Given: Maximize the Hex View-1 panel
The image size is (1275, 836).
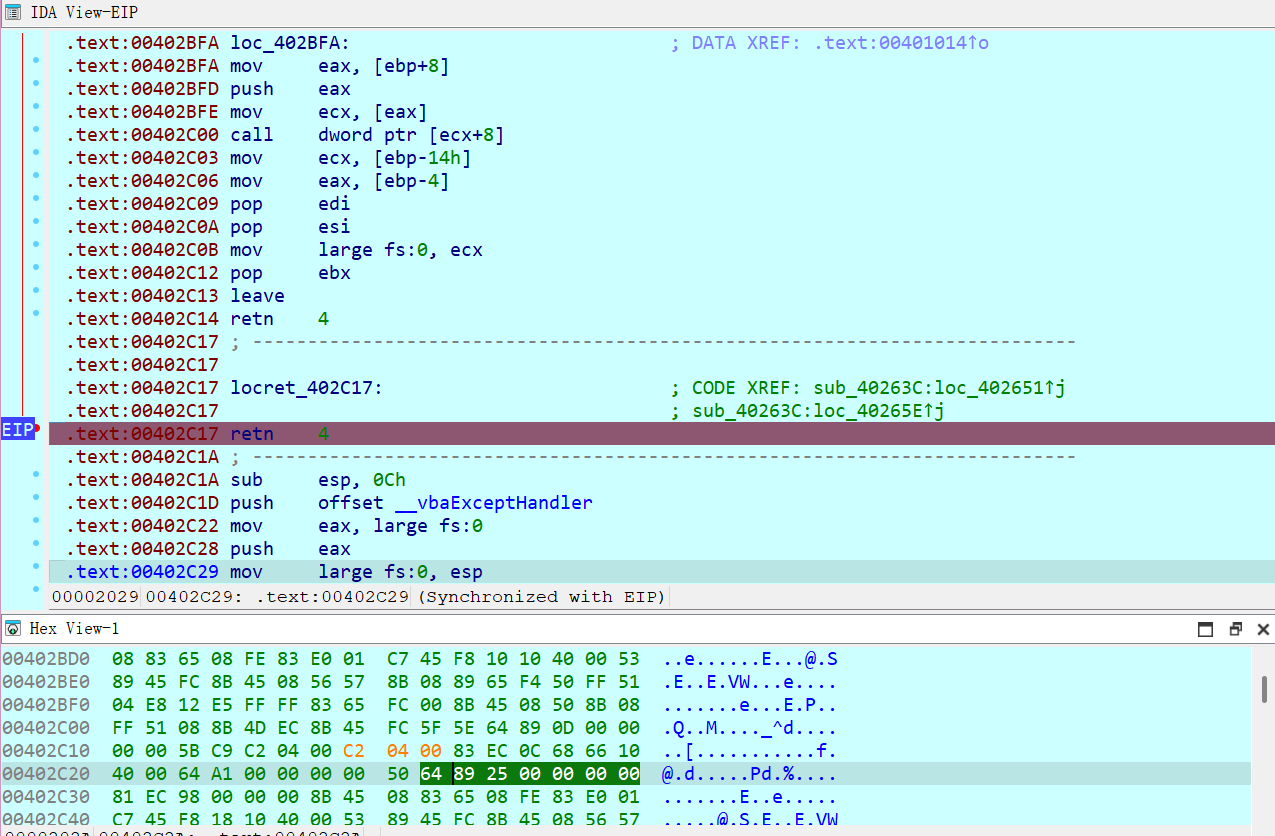Looking at the screenshot, I should tap(1206, 629).
